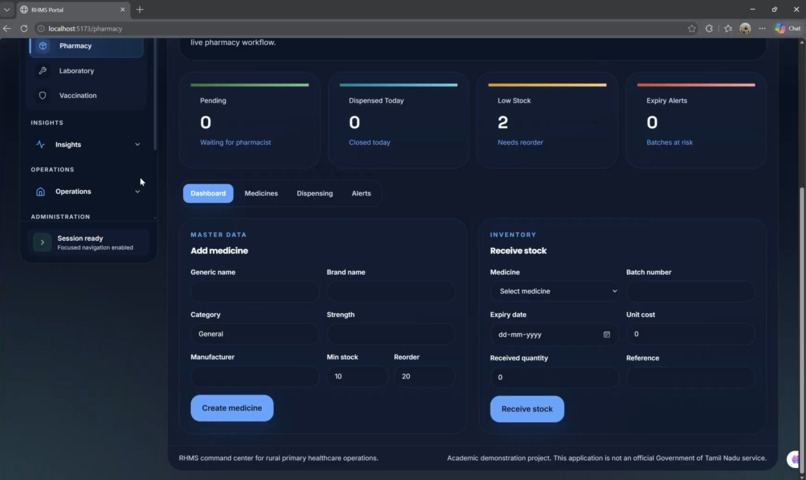Click the Session ready arrow icon
The width and height of the screenshot is (806, 480).
(x=42, y=242)
